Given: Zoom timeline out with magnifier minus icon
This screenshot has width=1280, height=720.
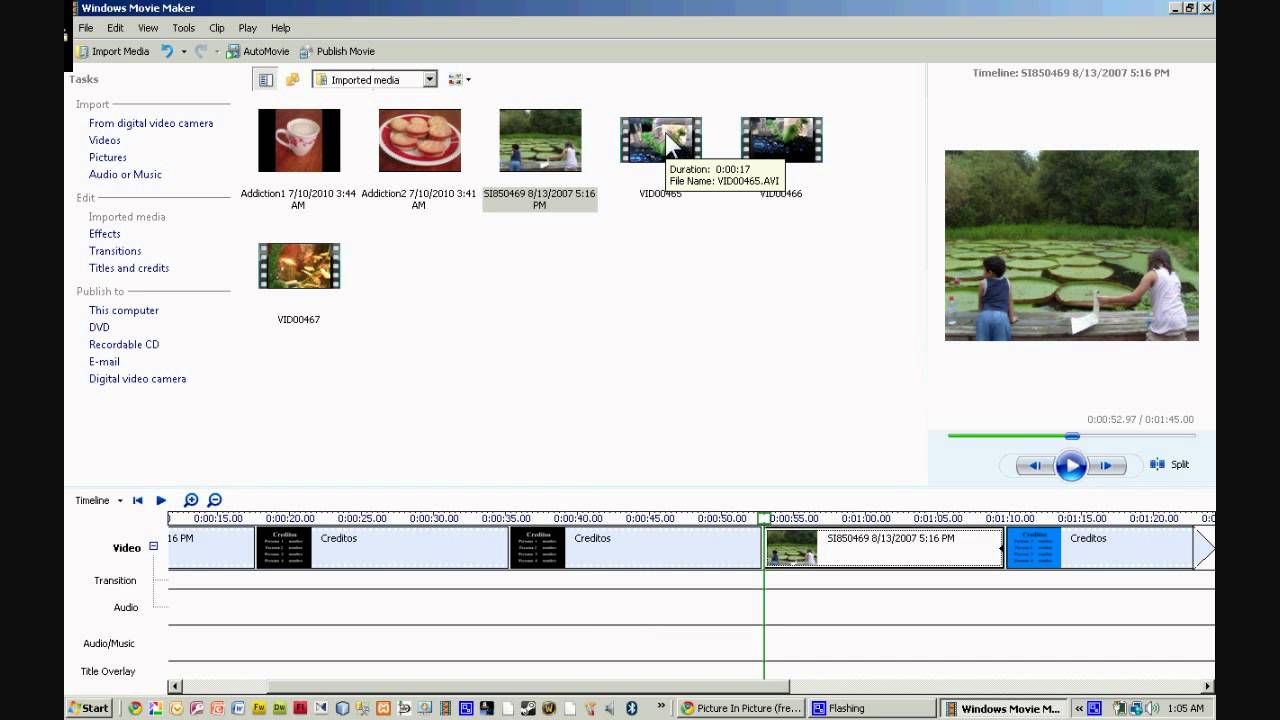Looking at the screenshot, I should (214, 500).
